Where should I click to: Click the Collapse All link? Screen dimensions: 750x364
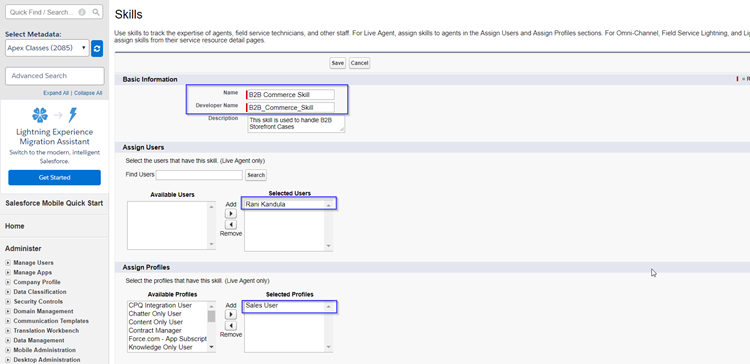coord(88,93)
